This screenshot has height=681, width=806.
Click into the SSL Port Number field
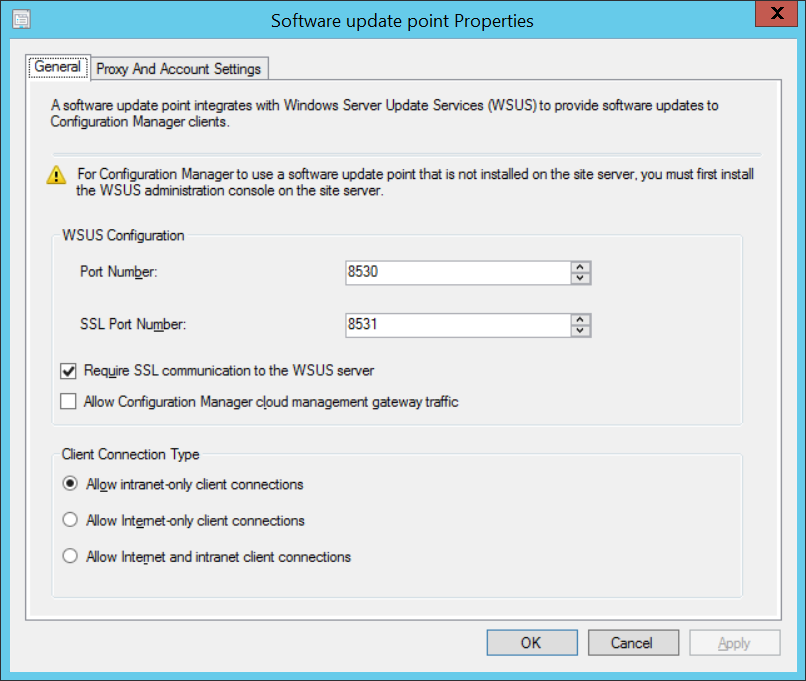click(457, 325)
